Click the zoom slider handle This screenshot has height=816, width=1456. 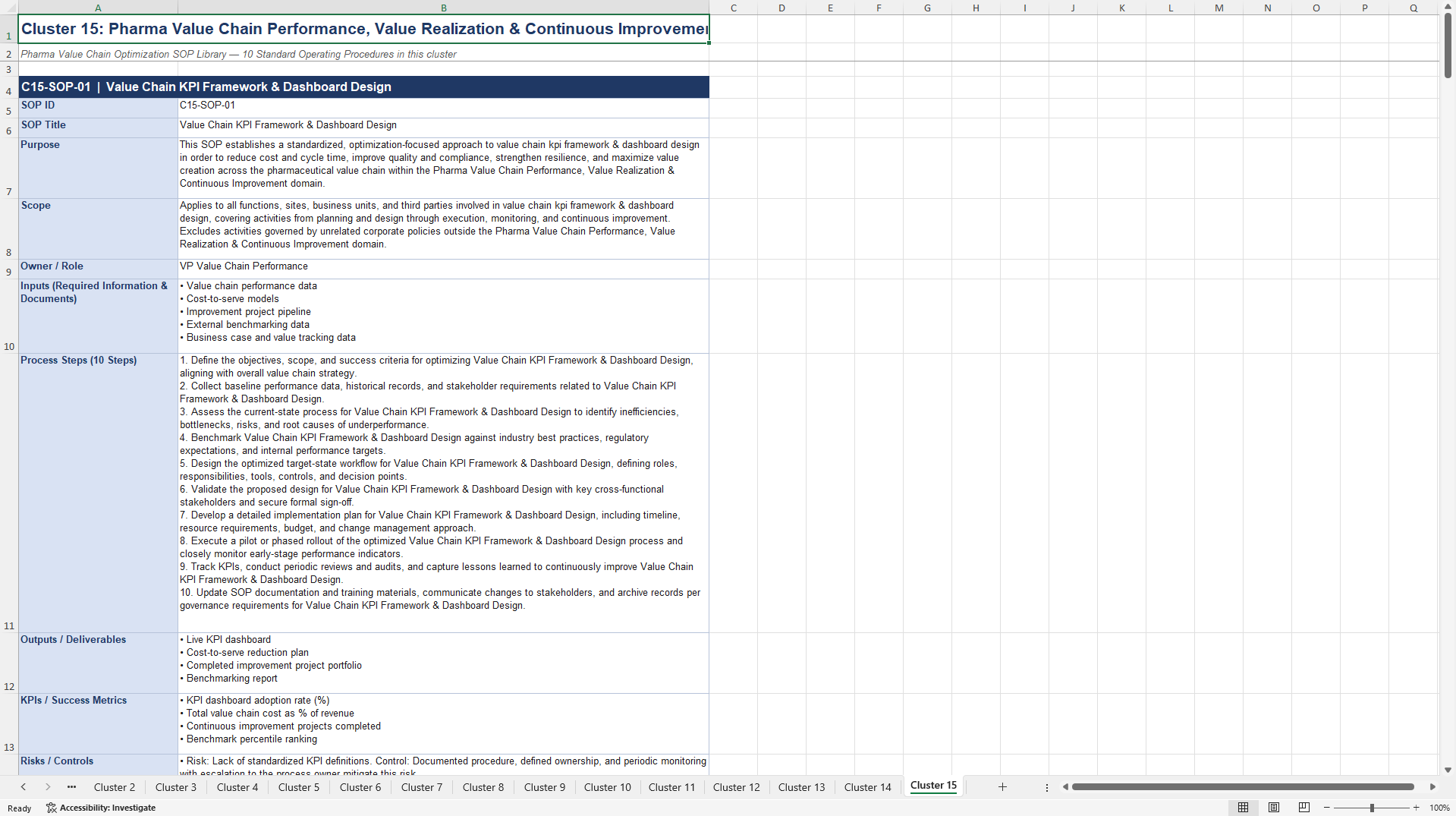[1372, 808]
